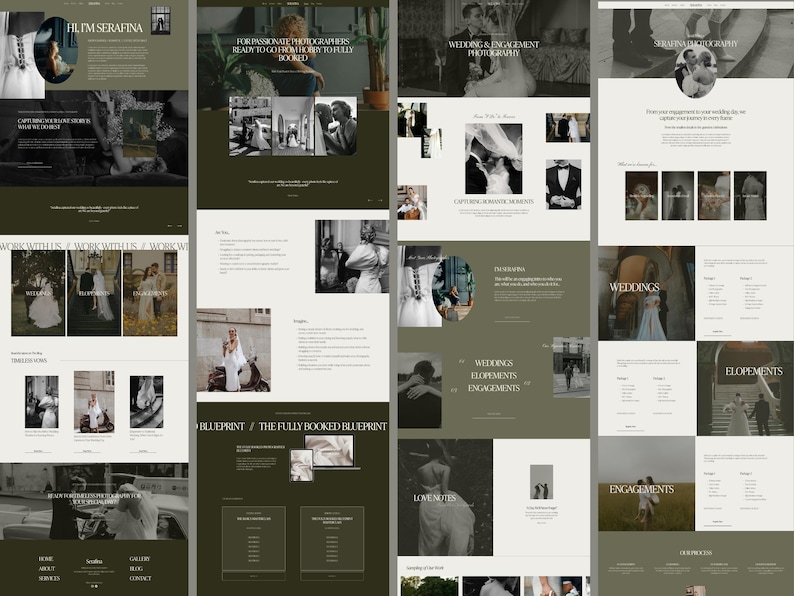Open Engagements card under Work With Us

pos(150,293)
